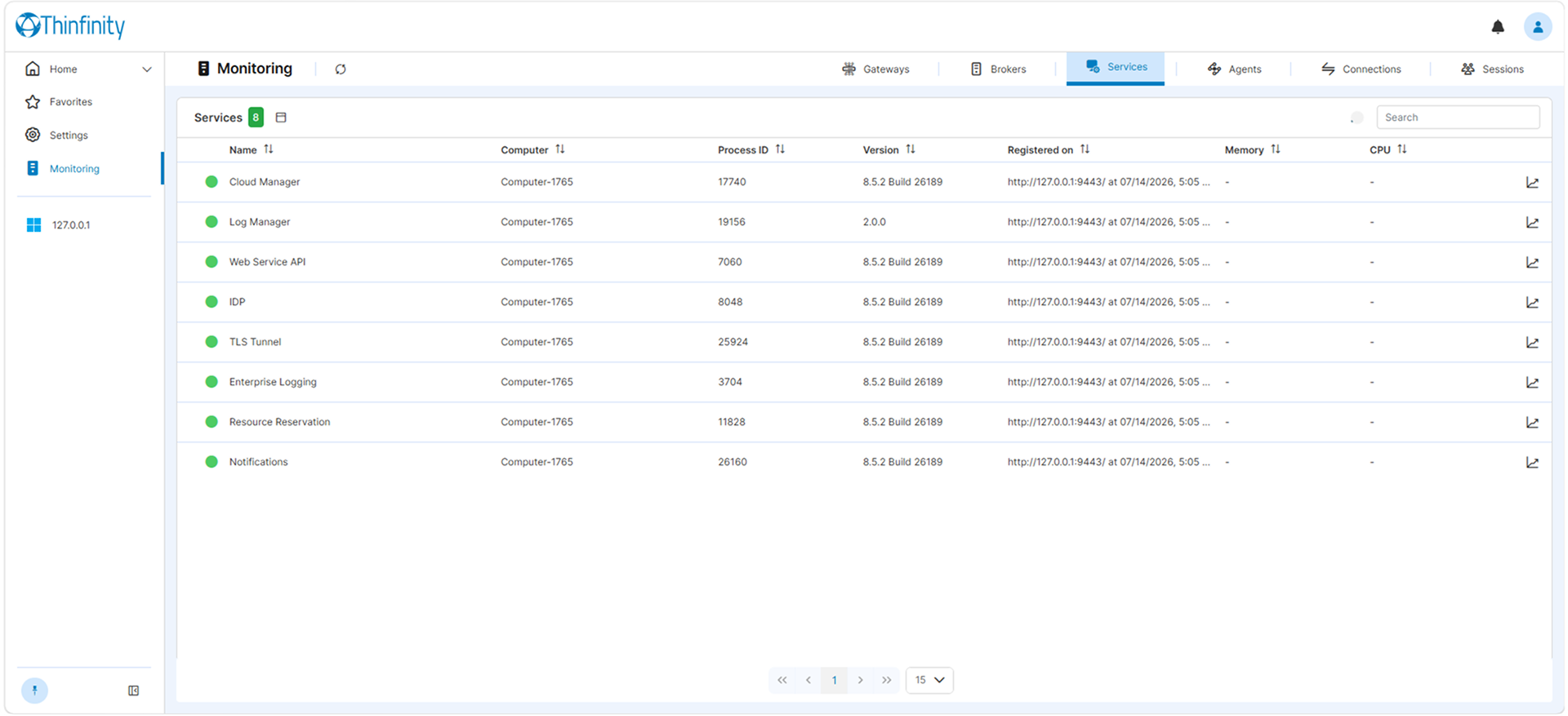Open chart for Enterprise Logging service
The width and height of the screenshot is (1568, 716).
1532,383
